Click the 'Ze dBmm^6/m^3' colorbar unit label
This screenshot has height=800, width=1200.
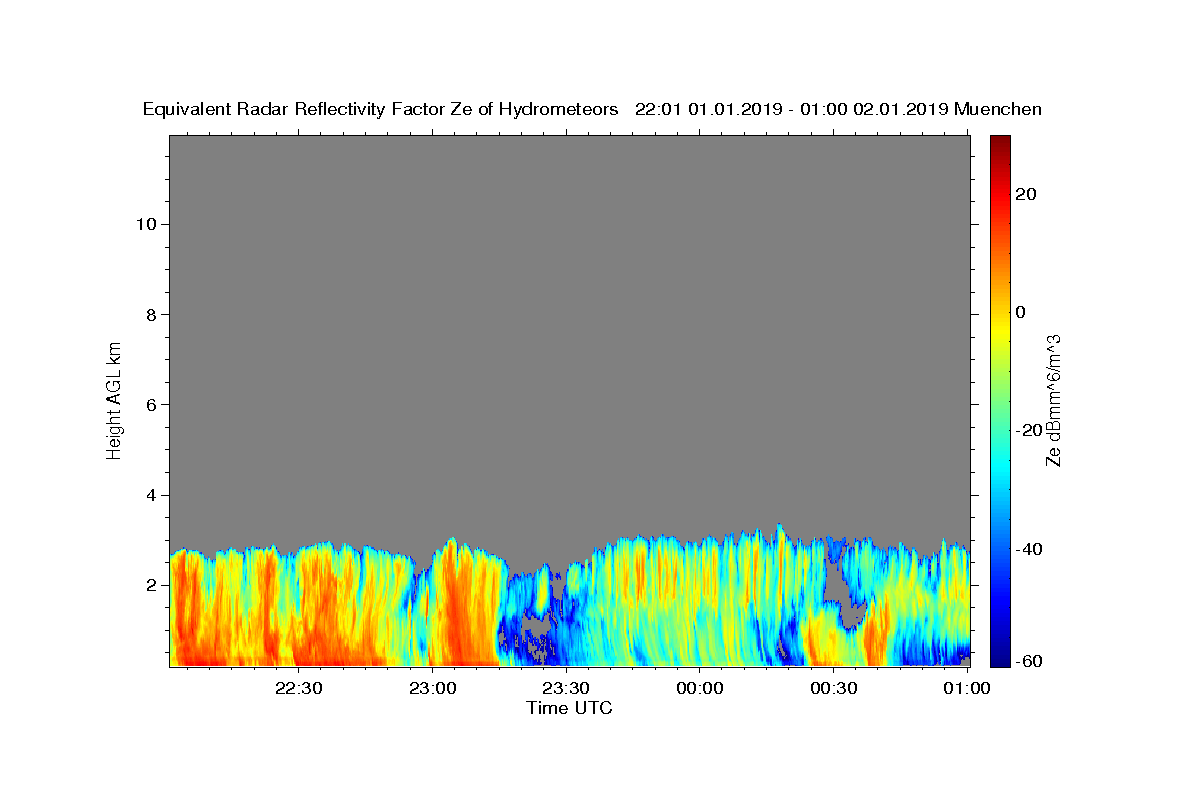pos(1053,401)
